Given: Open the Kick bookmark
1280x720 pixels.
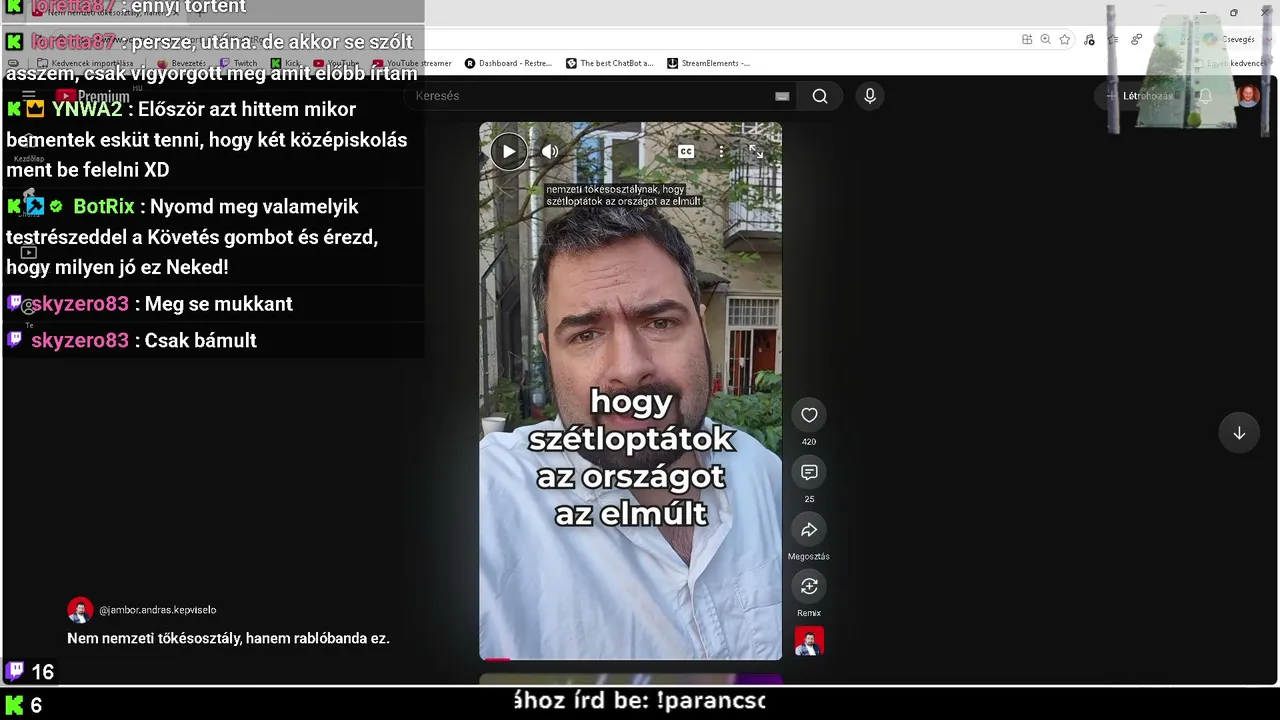Looking at the screenshot, I should [286, 63].
